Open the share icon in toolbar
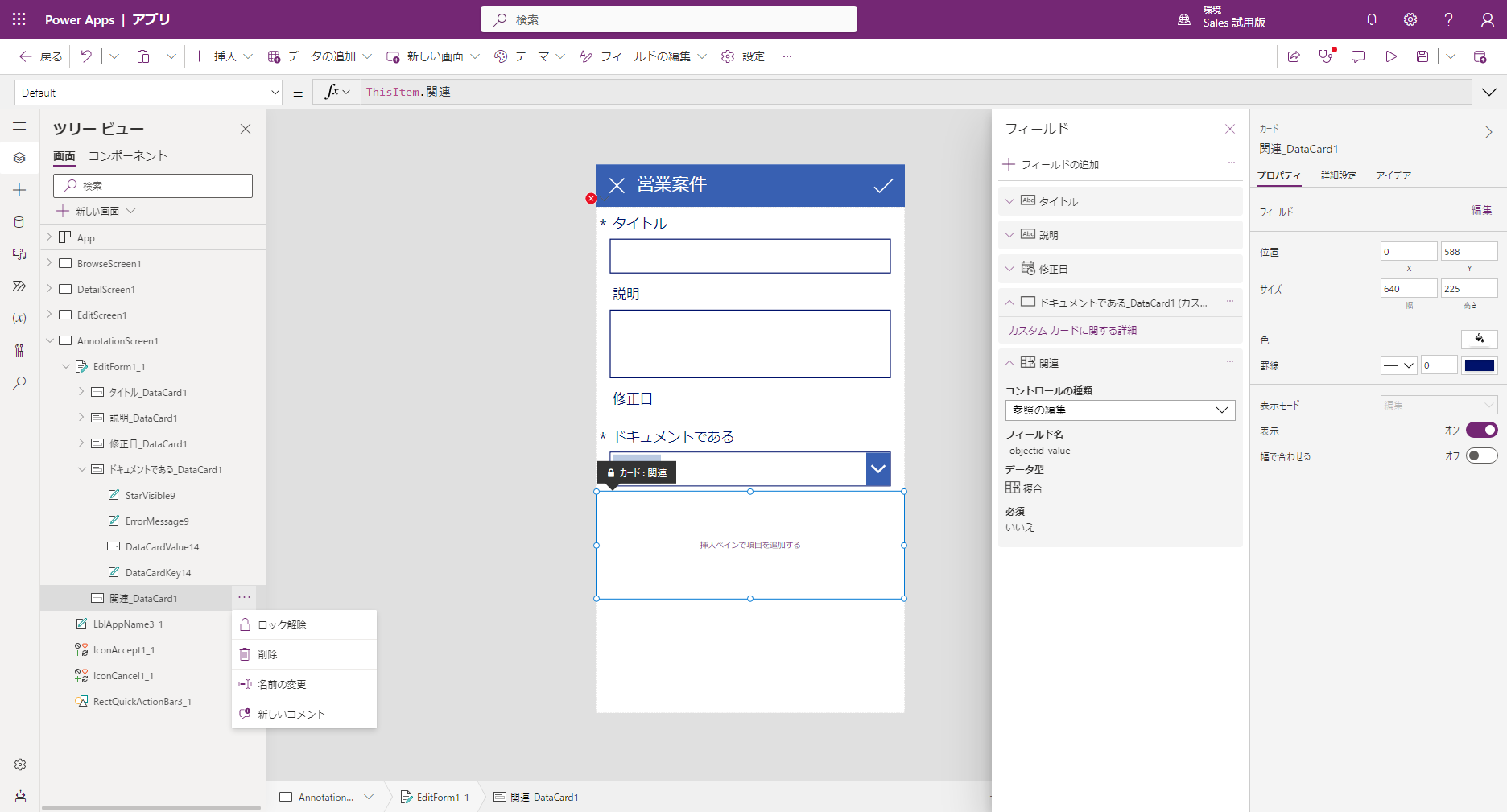The image size is (1507, 812). [1294, 56]
